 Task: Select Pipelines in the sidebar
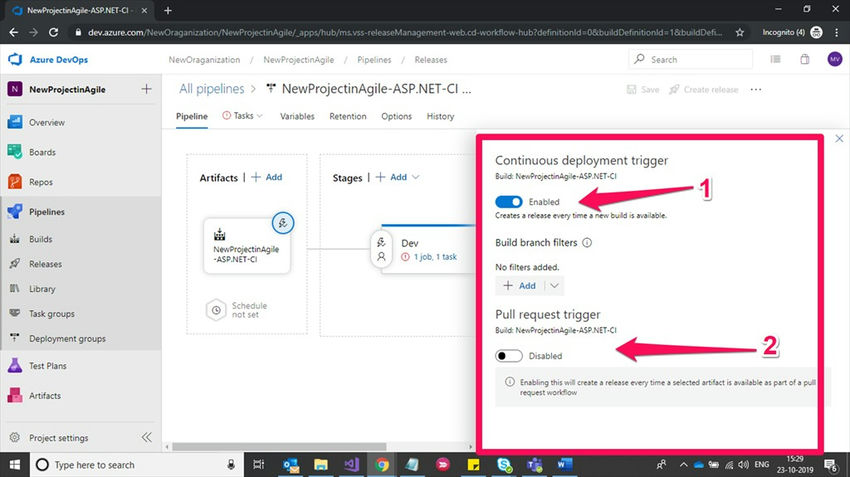[47, 212]
